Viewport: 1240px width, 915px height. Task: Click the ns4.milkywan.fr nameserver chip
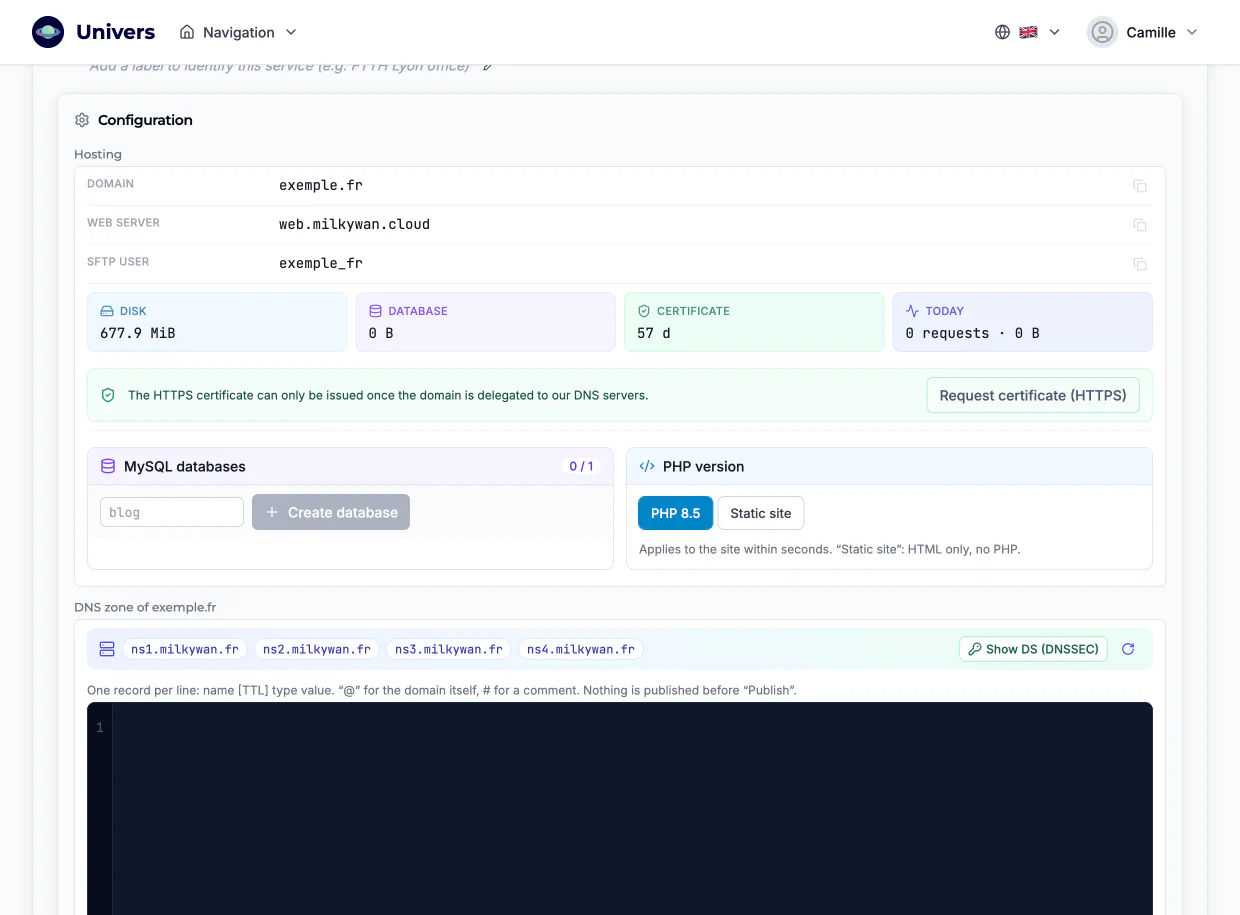581,649
